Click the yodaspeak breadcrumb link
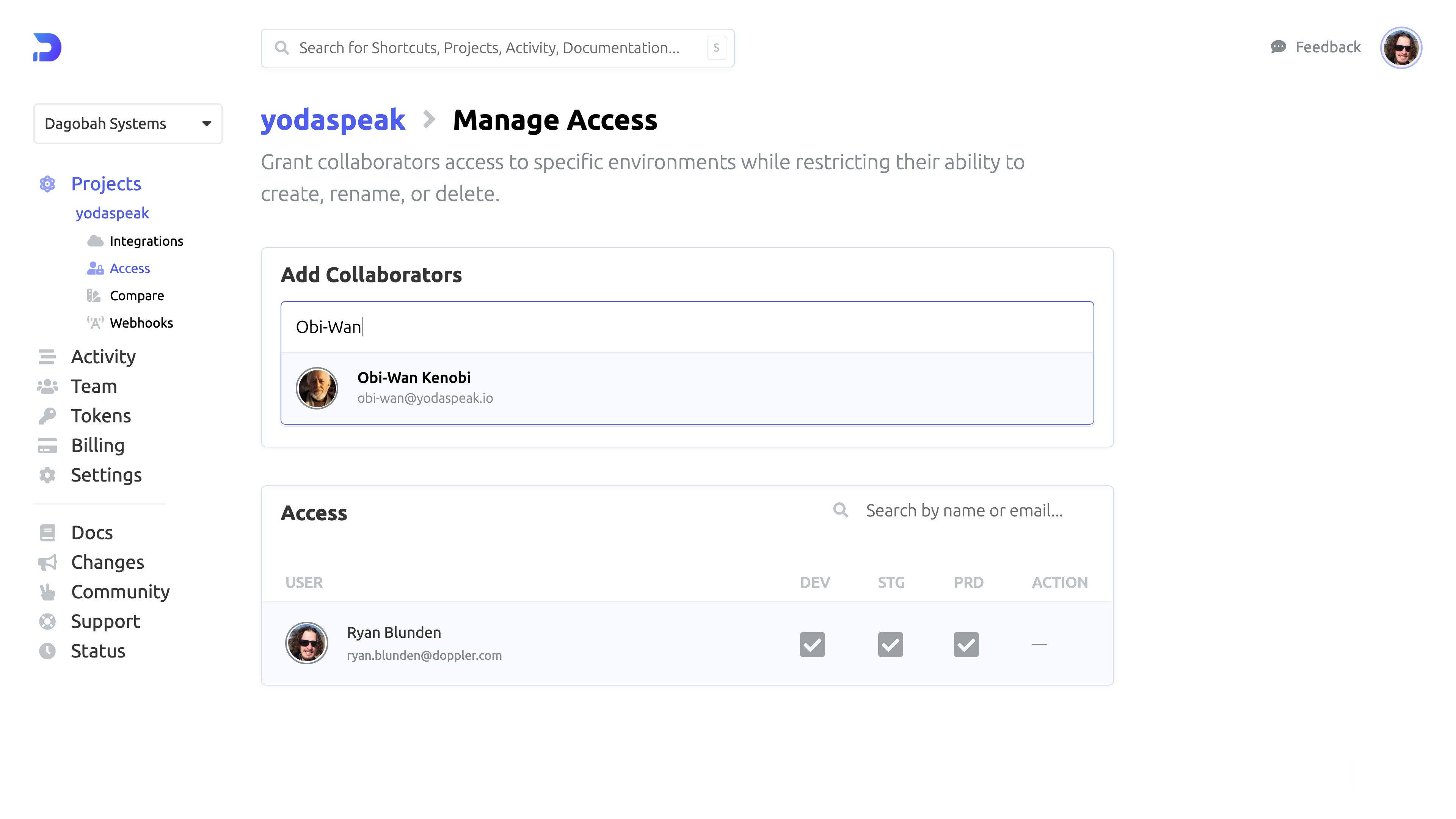1456x819 pixels. (x=333, y=120)
